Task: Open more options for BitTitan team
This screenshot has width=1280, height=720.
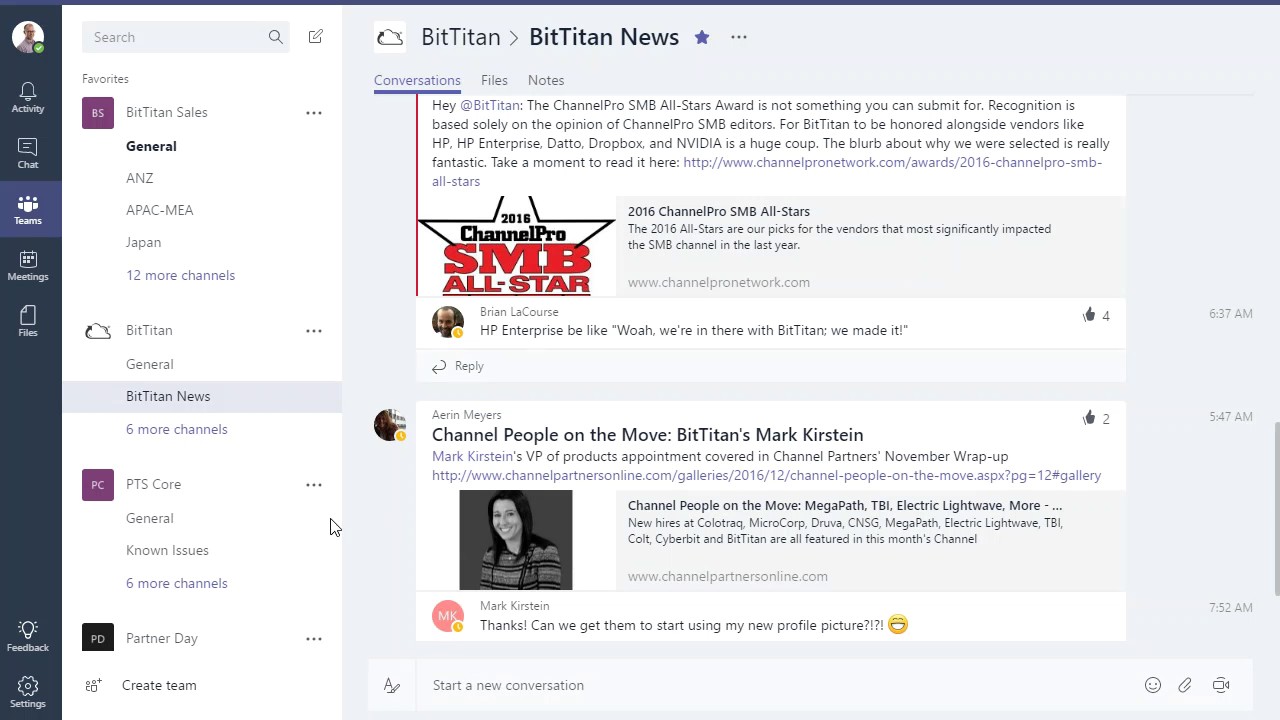Action: coord(314,331)
